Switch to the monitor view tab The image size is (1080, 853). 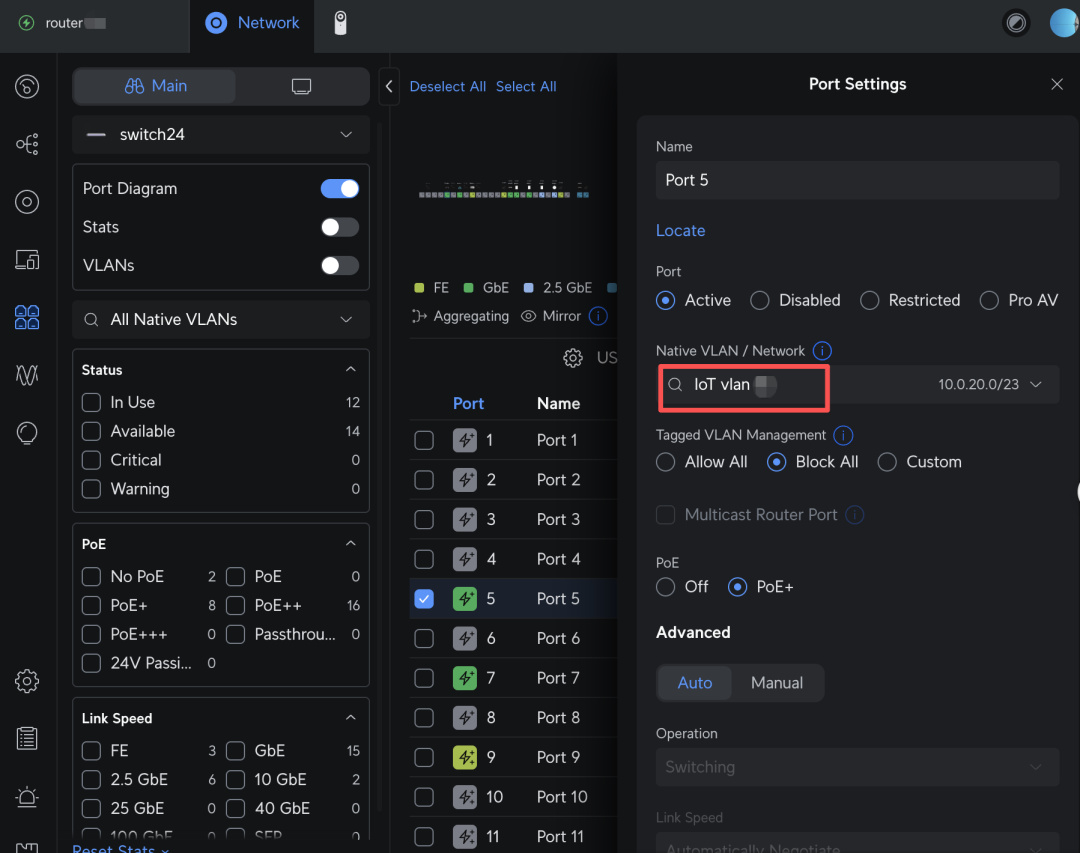coord(302,86)
